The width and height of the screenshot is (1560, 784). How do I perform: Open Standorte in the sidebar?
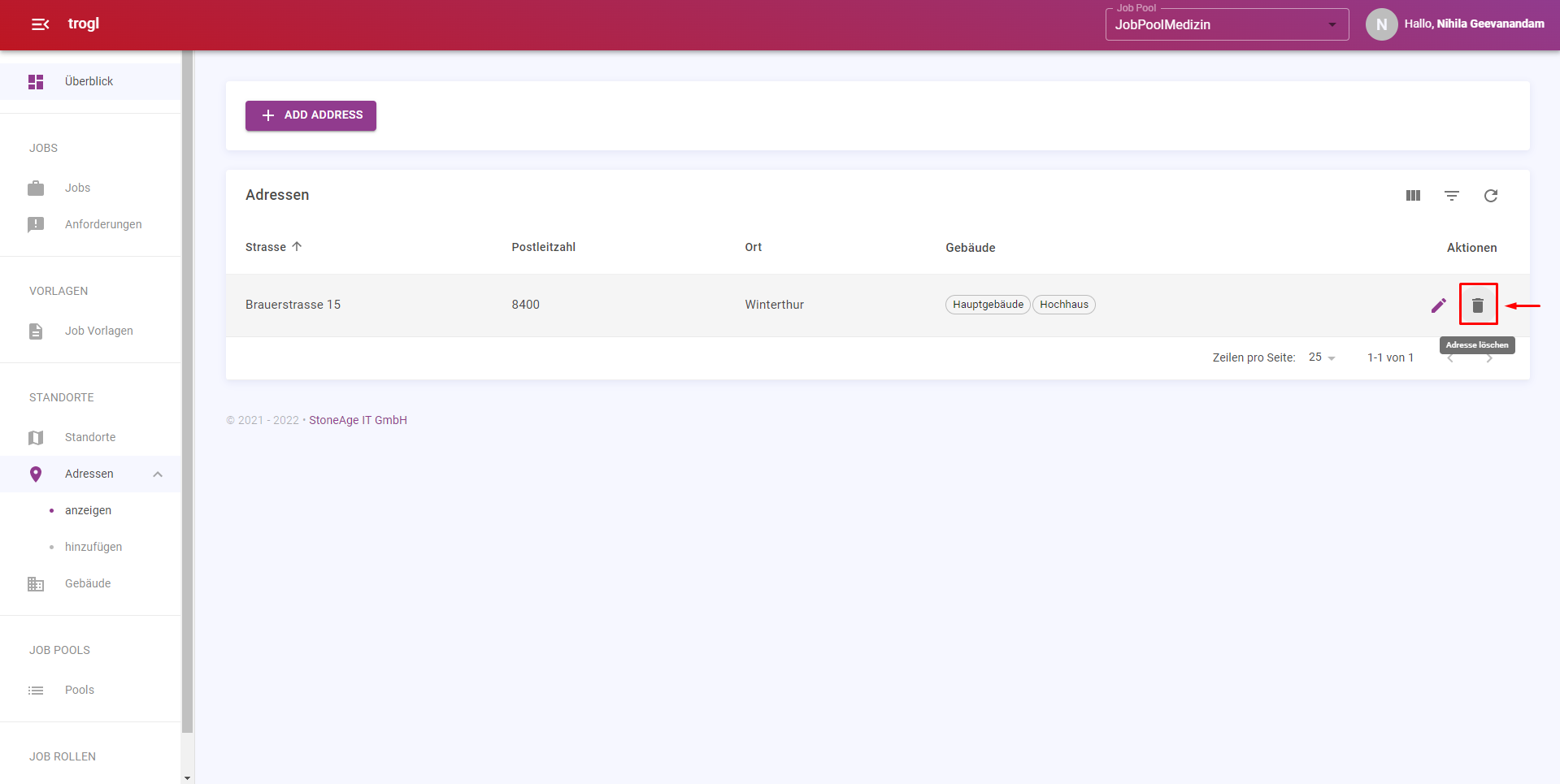[90, 437]
